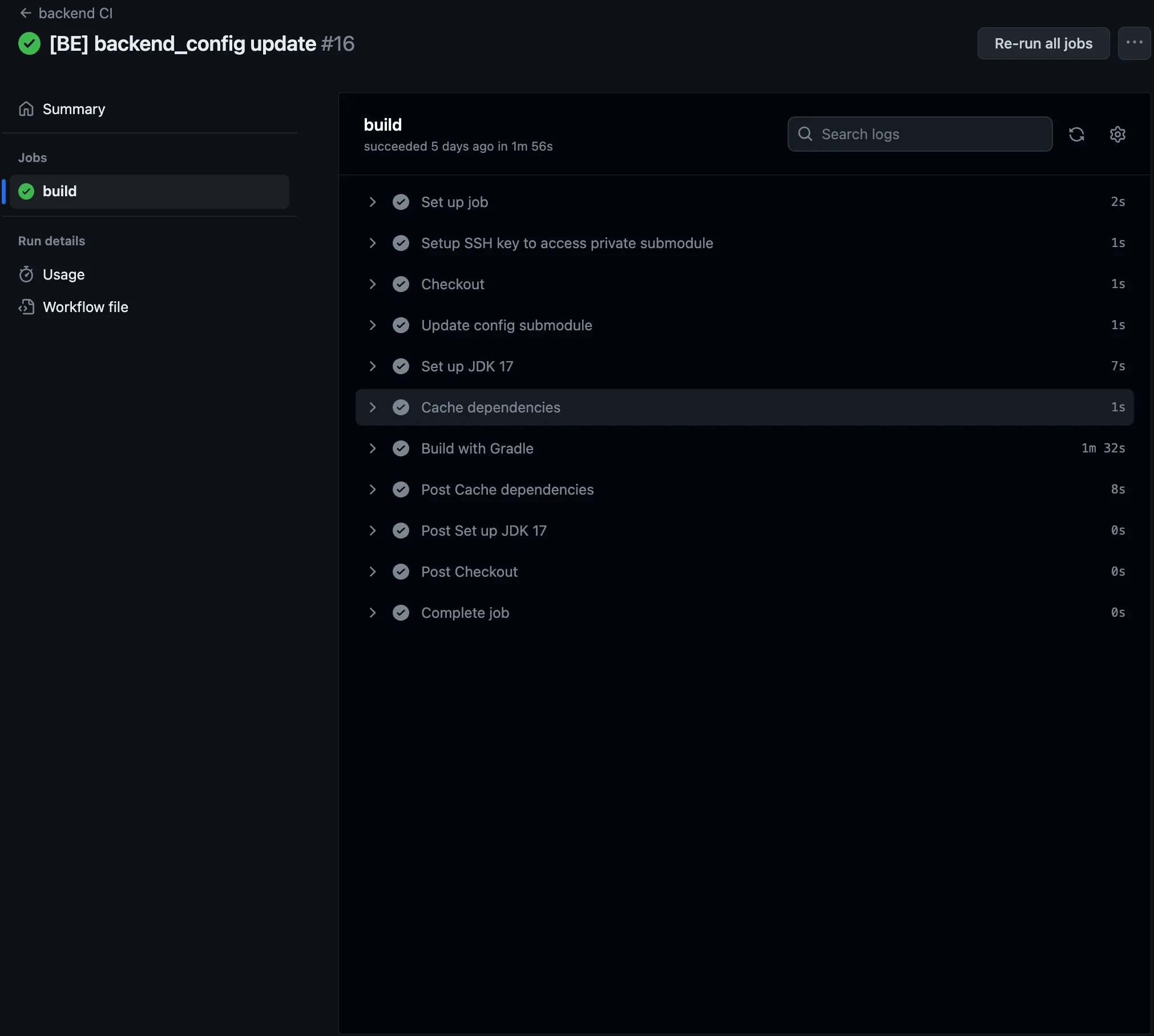Expand the Build with Gradle step

point(373,448)
